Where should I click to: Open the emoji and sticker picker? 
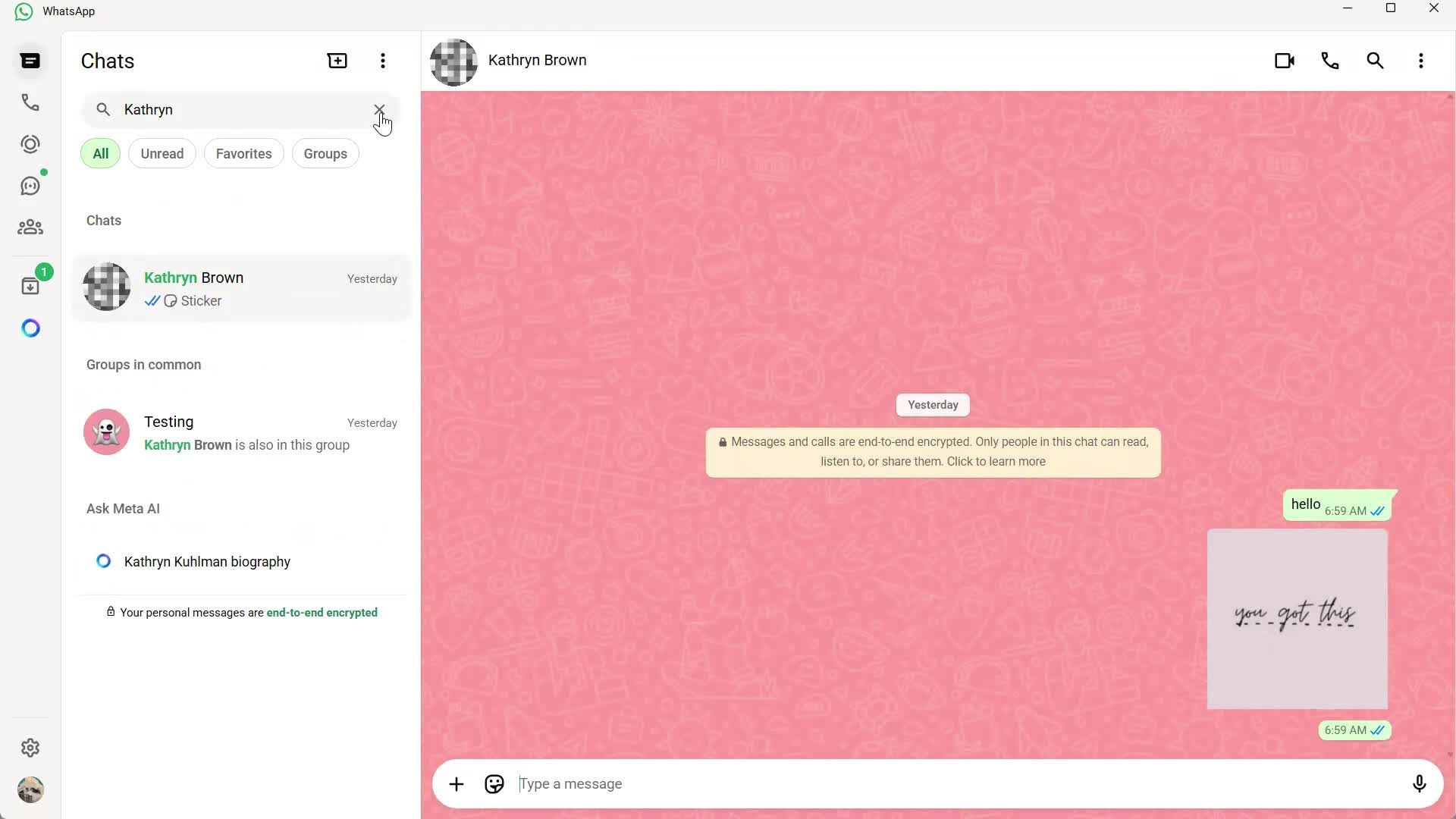point(494,783)
